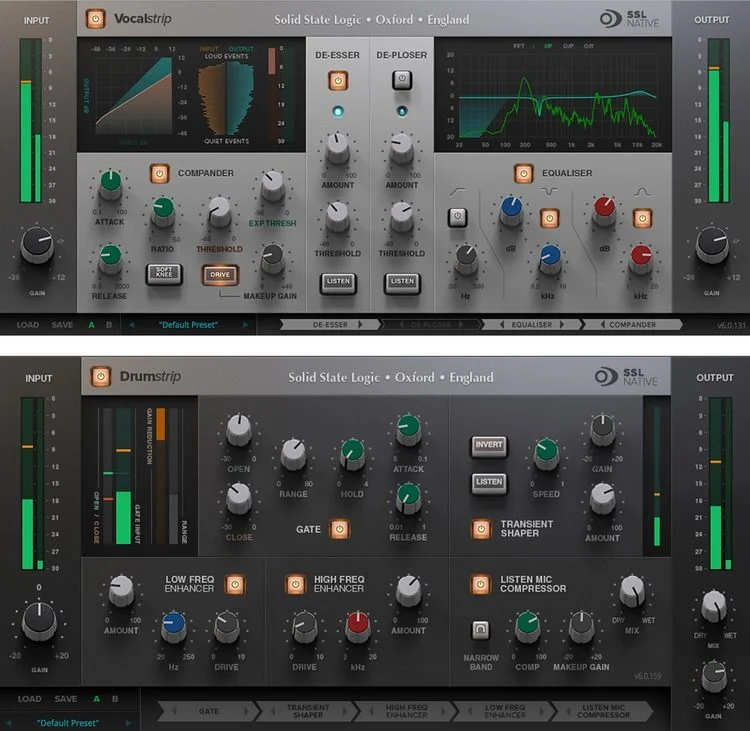Select the Equaliser block in Vocalstrip process order

click(530, 325)
